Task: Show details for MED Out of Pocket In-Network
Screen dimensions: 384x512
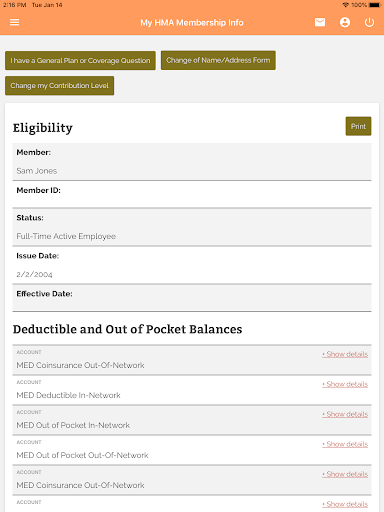Action: tap(345, 414)
